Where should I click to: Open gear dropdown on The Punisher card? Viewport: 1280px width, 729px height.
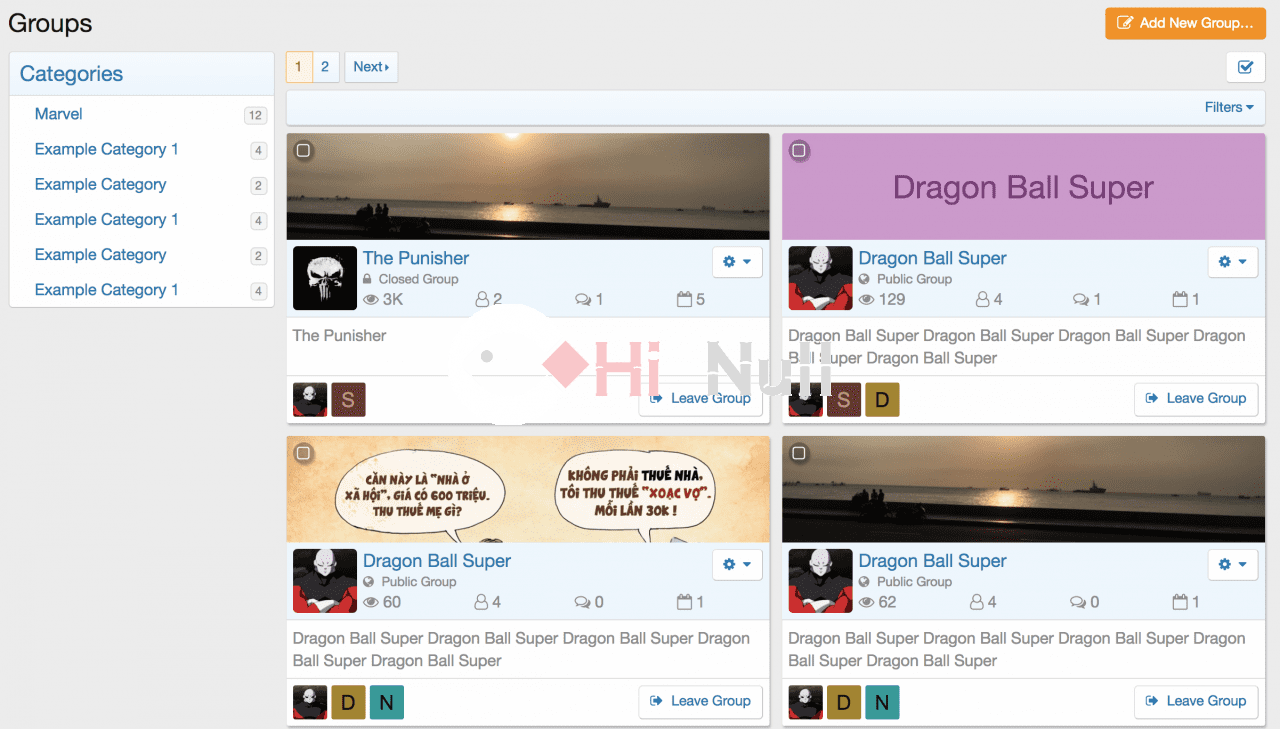click(737, 262)
